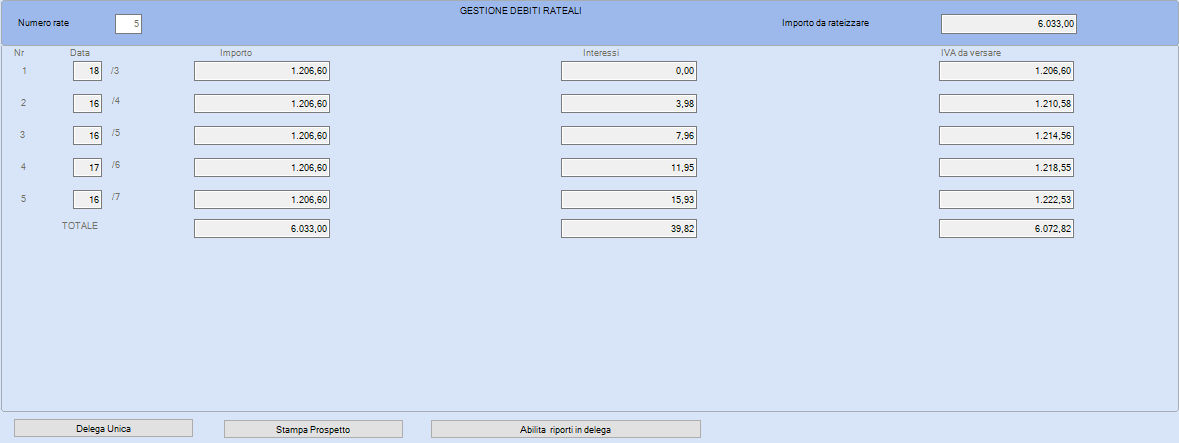Select the Importo da rateizzare field
The image size is (1179, 443).
click(1008, 24)
